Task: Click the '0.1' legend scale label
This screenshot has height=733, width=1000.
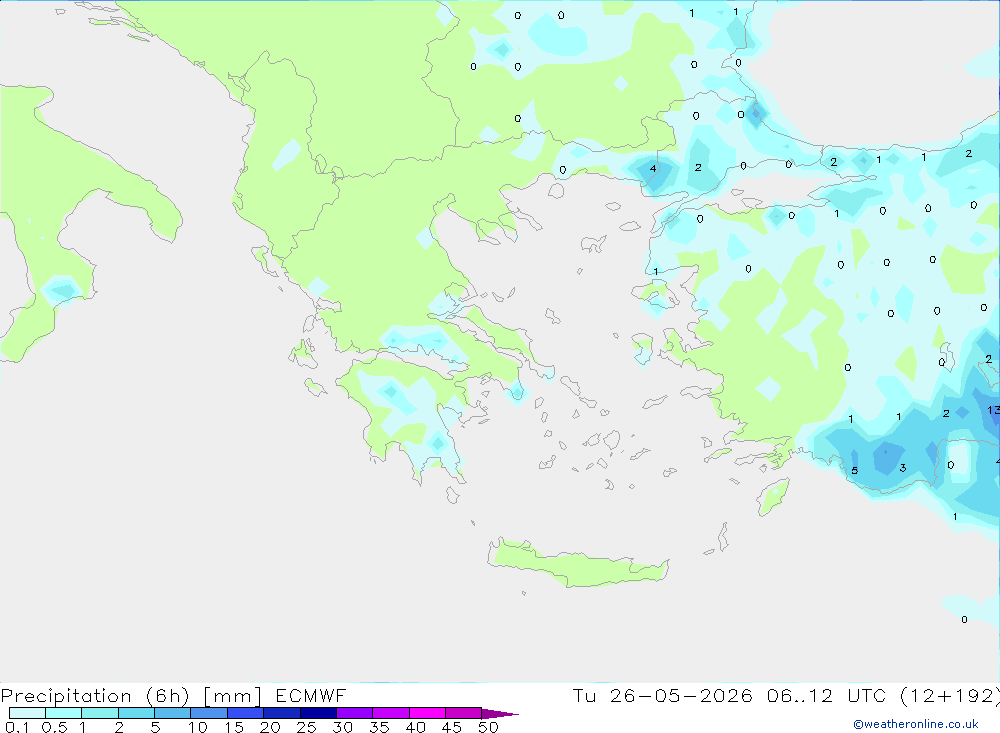Action: (17, 727)
